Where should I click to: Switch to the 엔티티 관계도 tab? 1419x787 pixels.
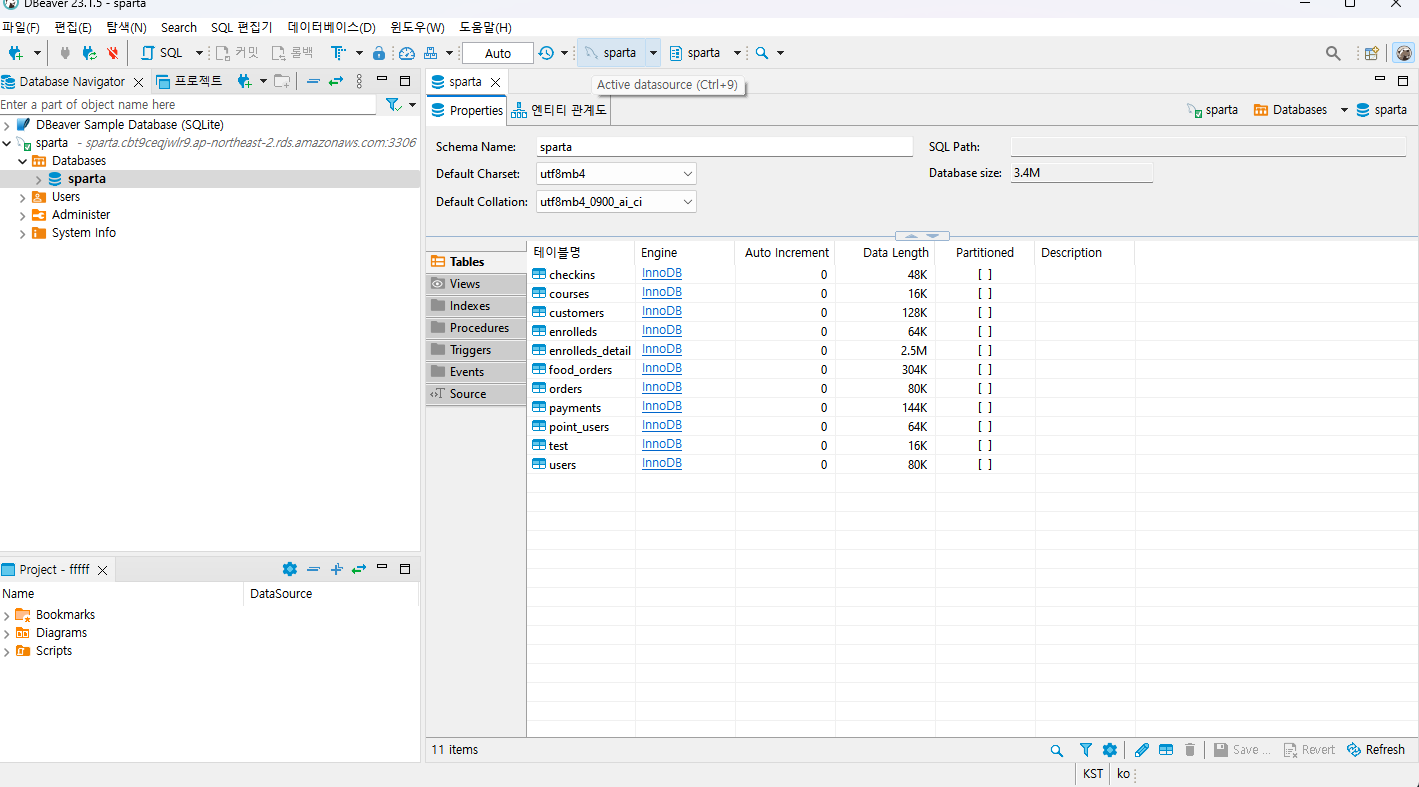tap(559, 110)
